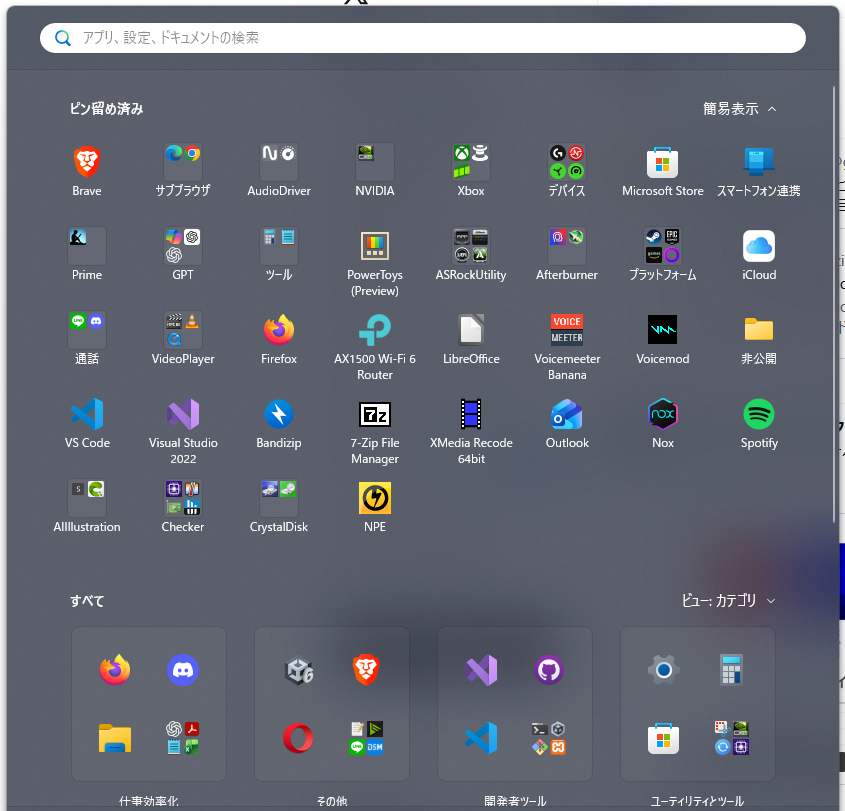The image size is (845, 811).
Task: Launch PowerToys (Preview)
Action: pyautogui.click(x=375, y=246)
